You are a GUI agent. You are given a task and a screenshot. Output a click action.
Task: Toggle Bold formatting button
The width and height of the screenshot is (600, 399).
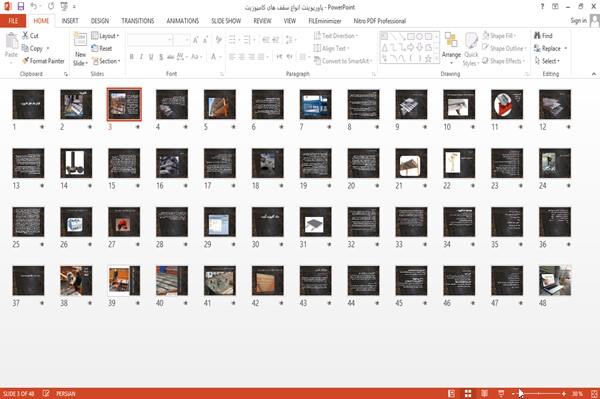point(132,57)
